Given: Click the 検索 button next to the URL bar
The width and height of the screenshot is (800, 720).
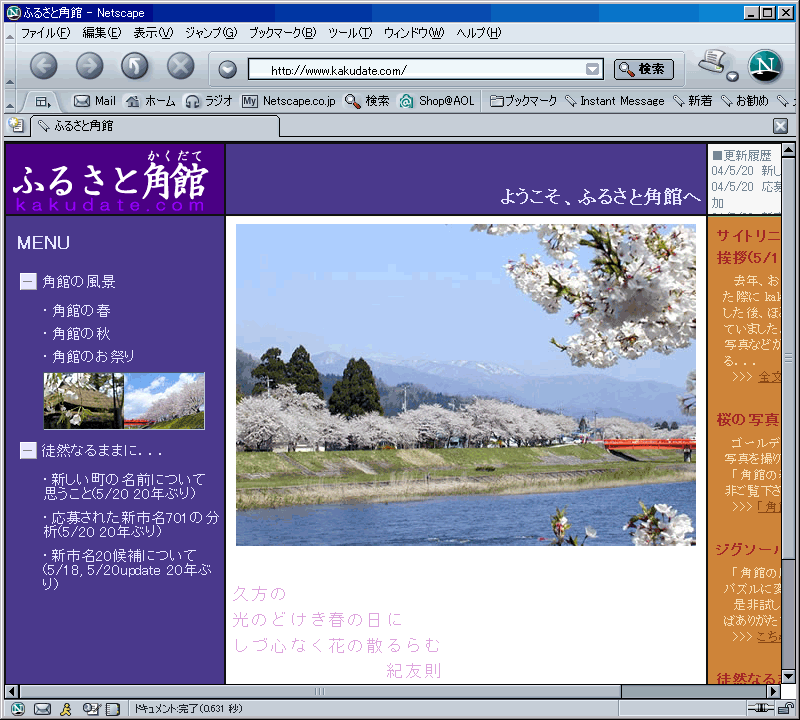Looking at the screenshot, I should click(x=644, y=69).
